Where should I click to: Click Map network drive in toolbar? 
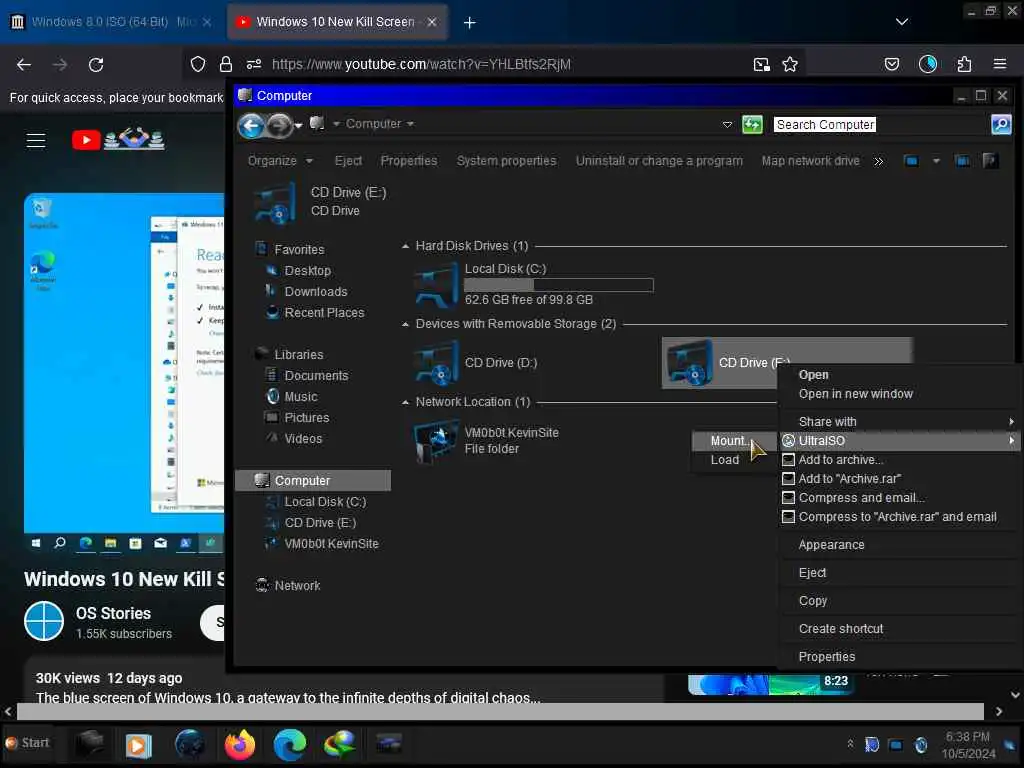(810, 161)
